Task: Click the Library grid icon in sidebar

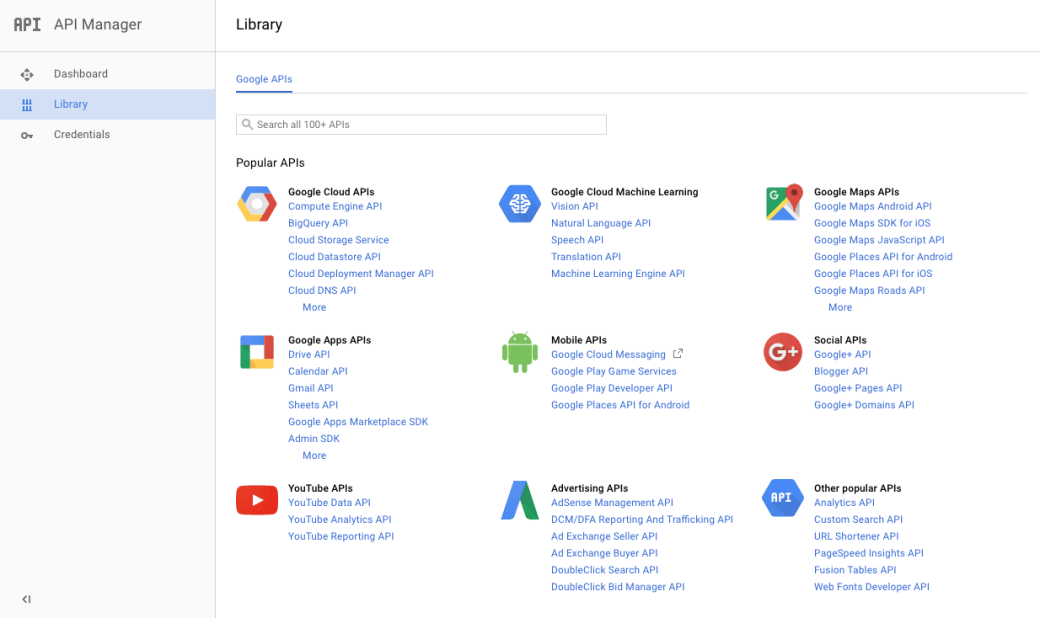Action: coord(27,103)
